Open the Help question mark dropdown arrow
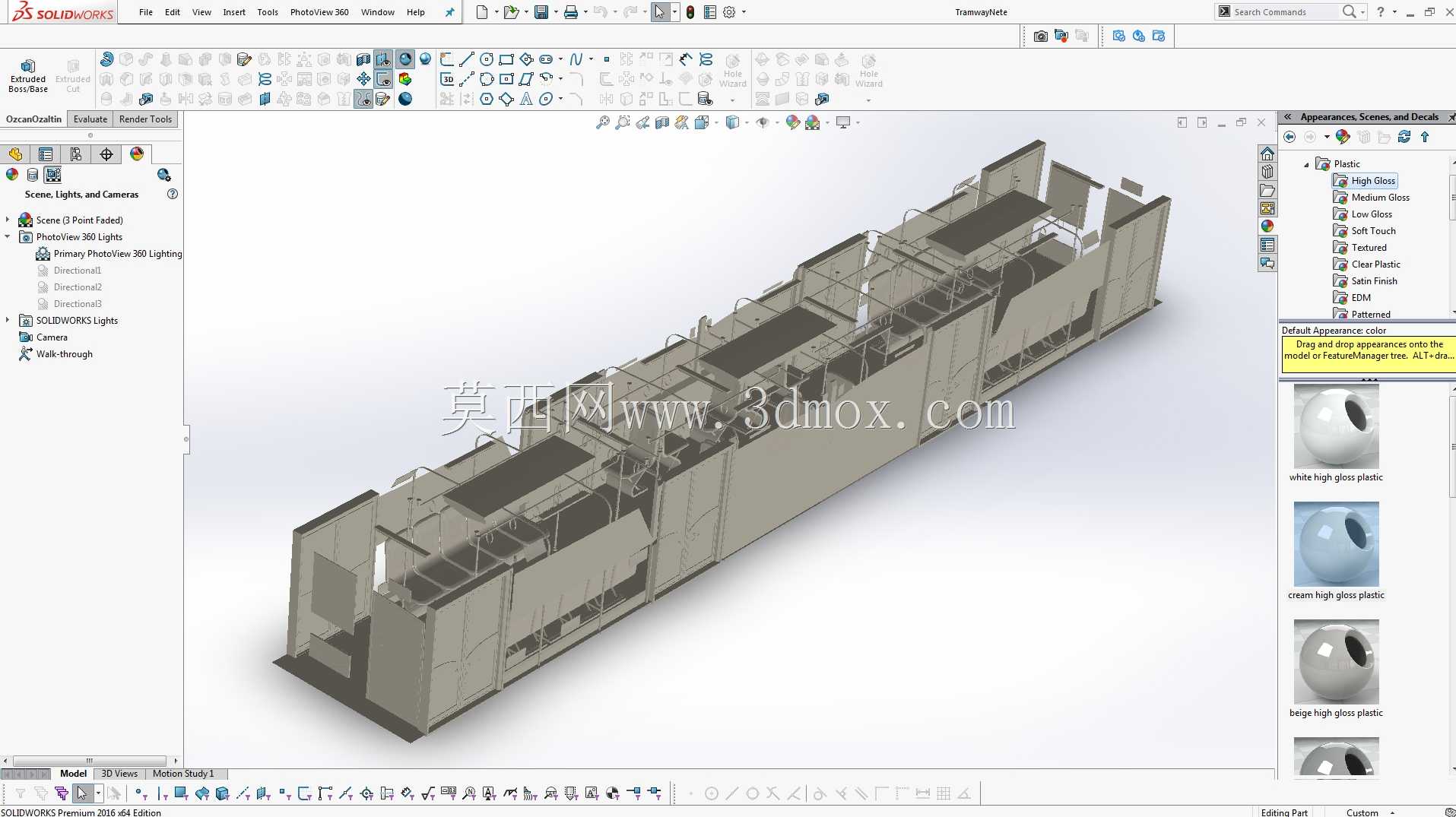 1394,12
